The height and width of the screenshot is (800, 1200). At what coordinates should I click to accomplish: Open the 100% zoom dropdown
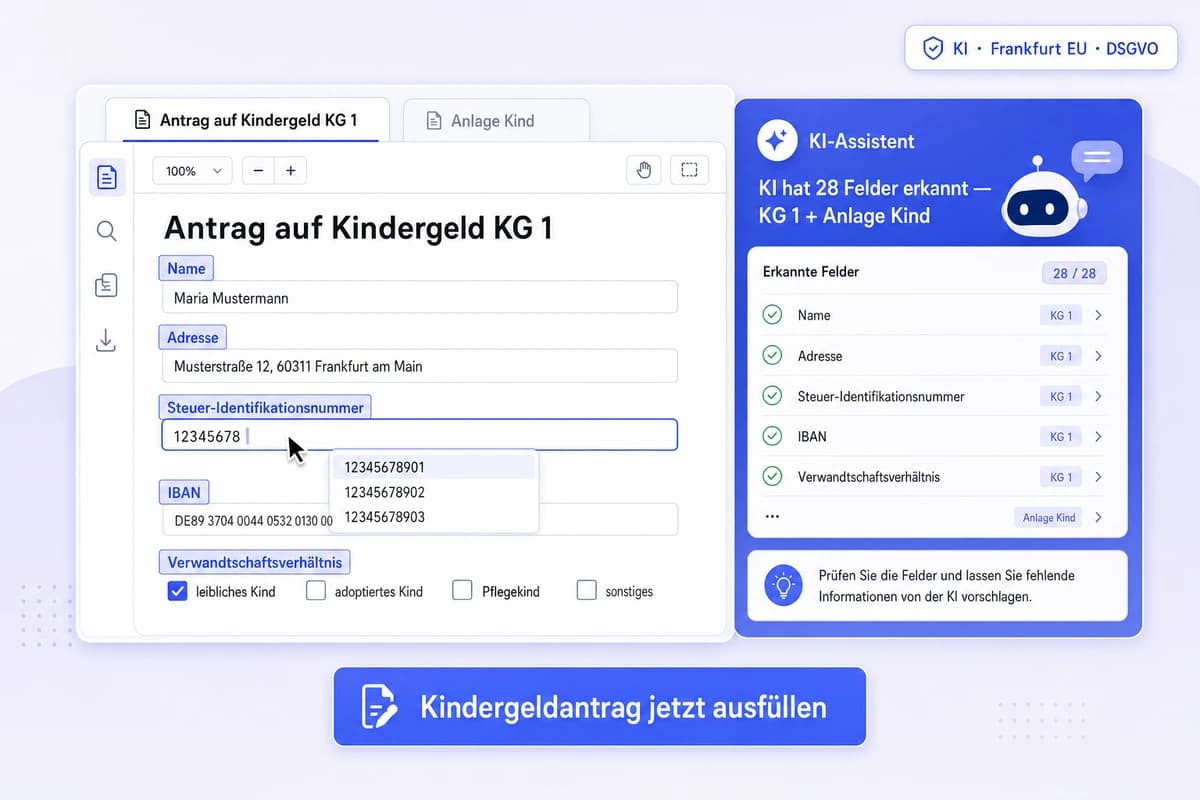click(x=193, y=171)
